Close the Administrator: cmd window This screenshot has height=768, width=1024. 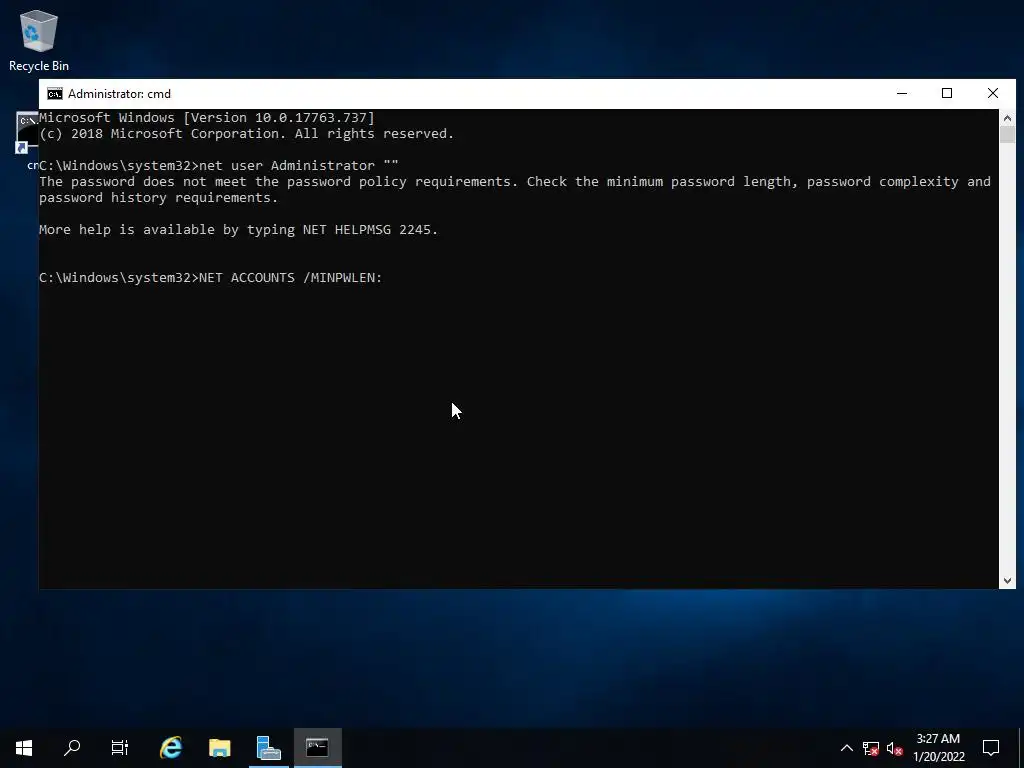993,93
